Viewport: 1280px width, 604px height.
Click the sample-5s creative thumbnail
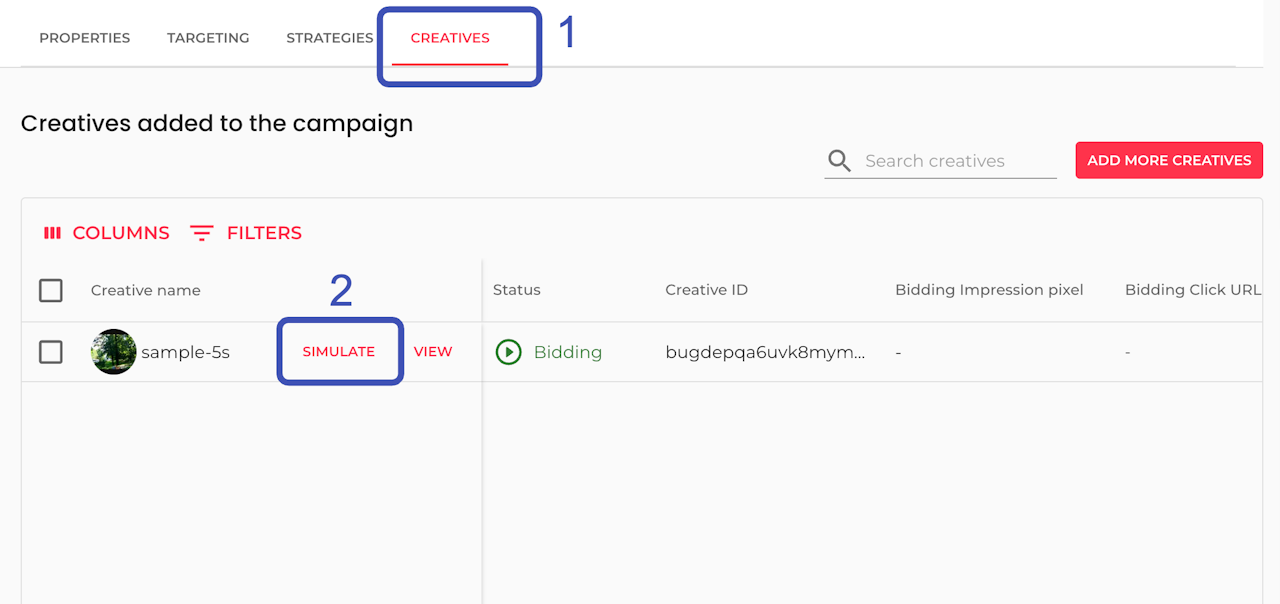(114, 352)
